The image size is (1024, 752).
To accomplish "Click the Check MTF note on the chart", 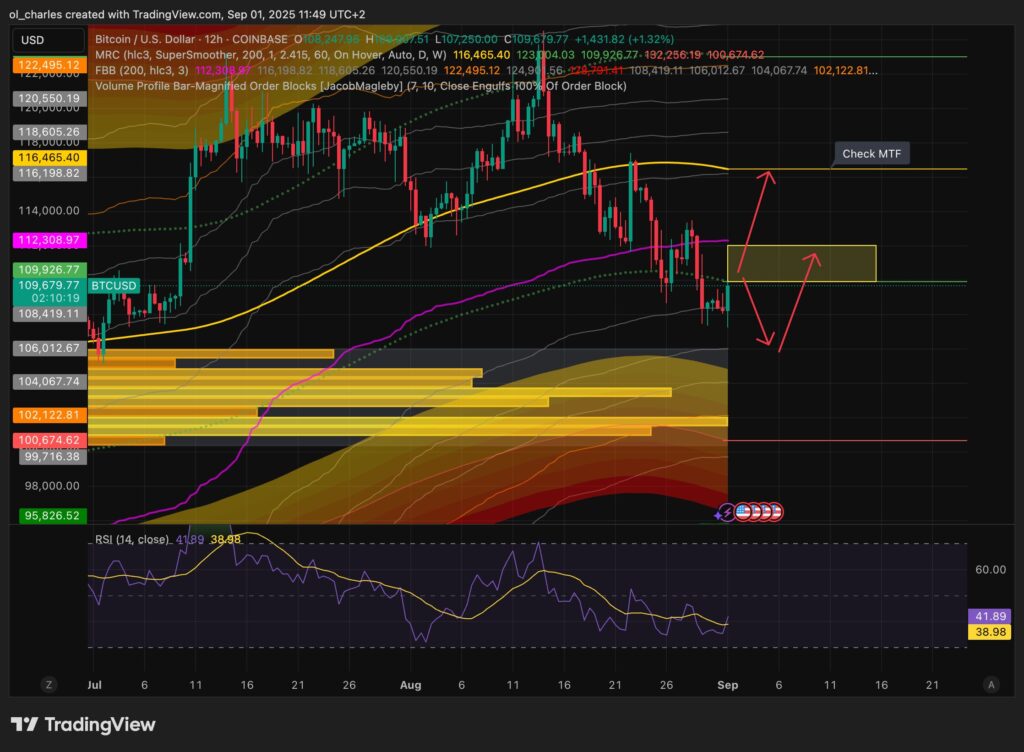I will [x=872, y=153].
